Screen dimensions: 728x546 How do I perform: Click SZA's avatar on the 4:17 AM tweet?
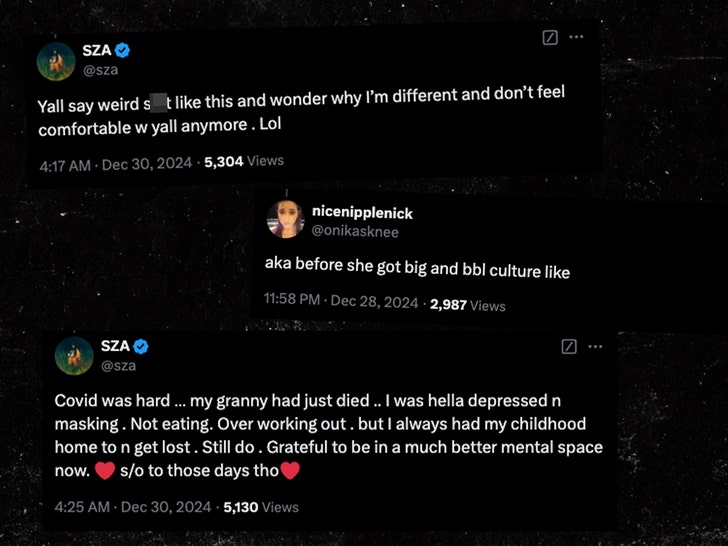click(57, 62)
